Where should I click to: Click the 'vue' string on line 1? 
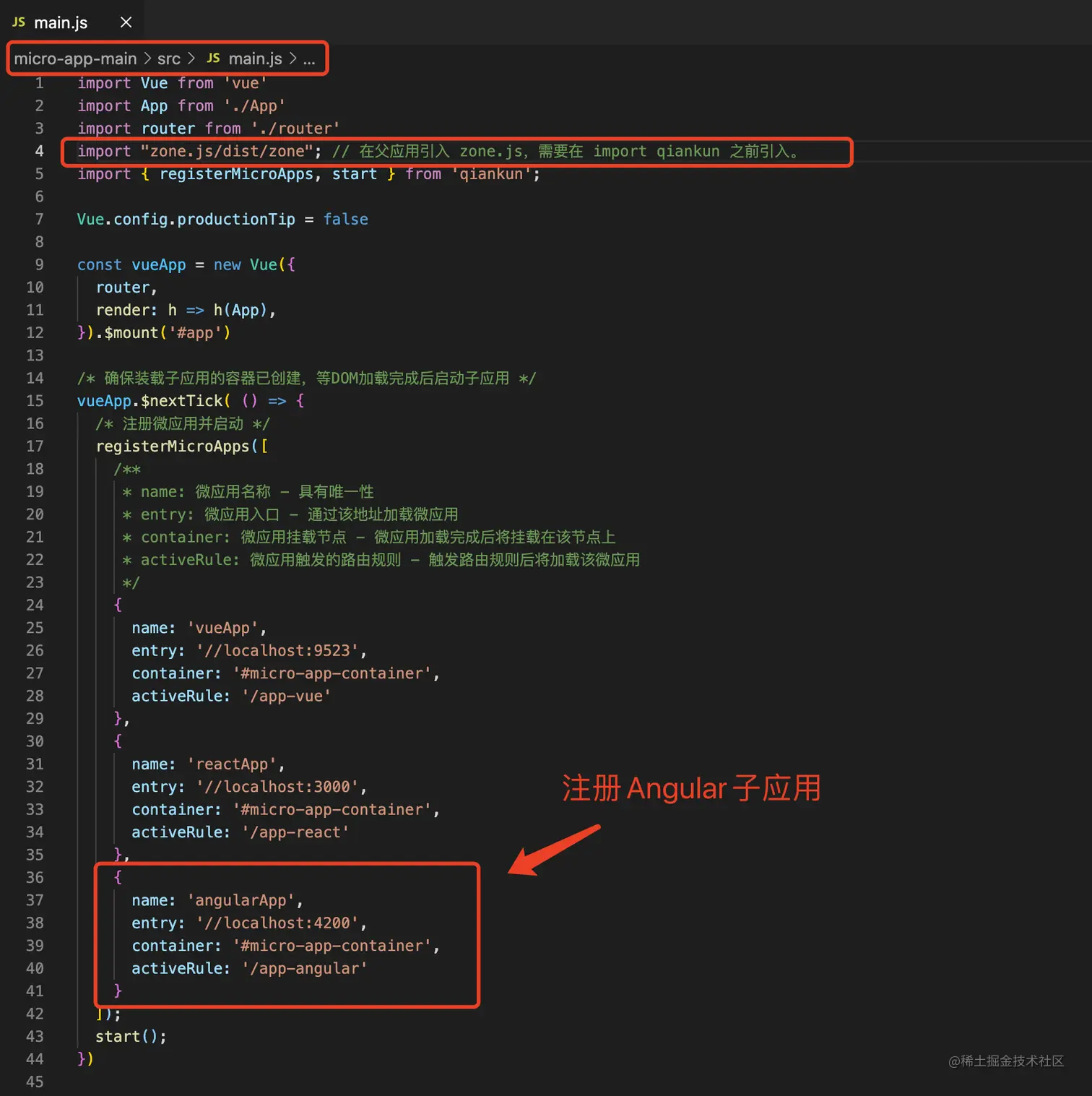point(246,83)
